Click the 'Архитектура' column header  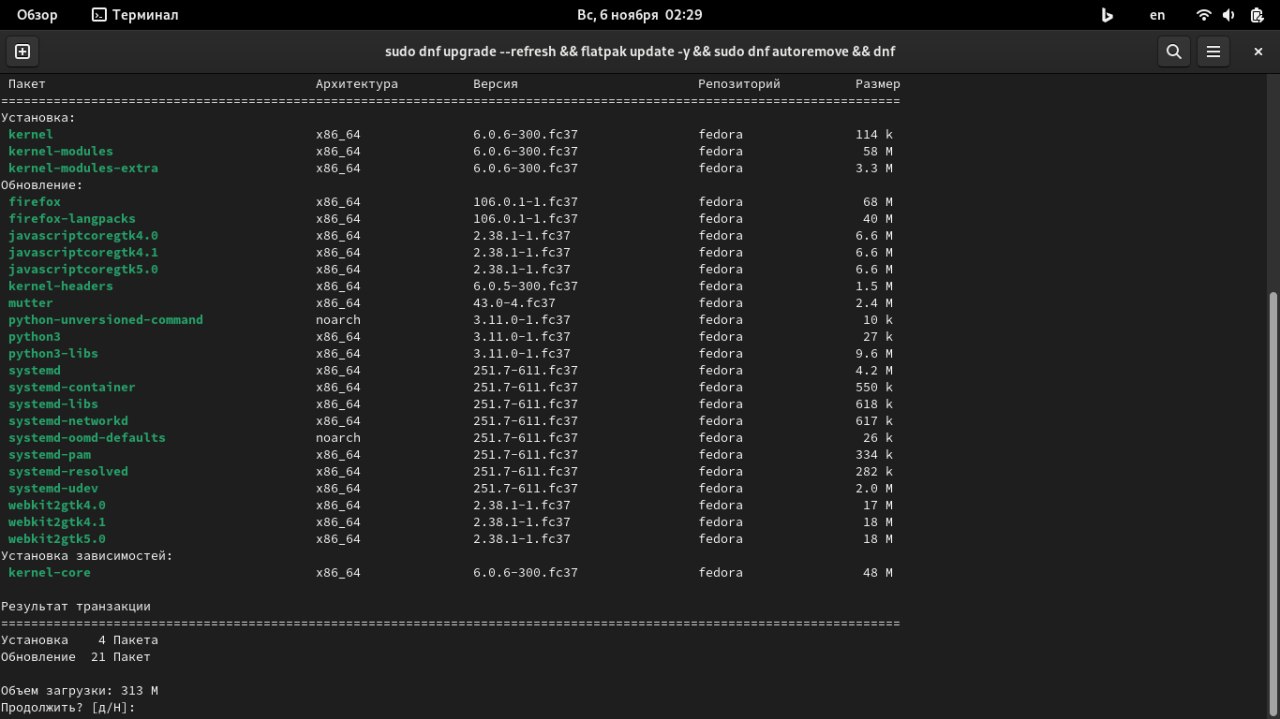357,84
